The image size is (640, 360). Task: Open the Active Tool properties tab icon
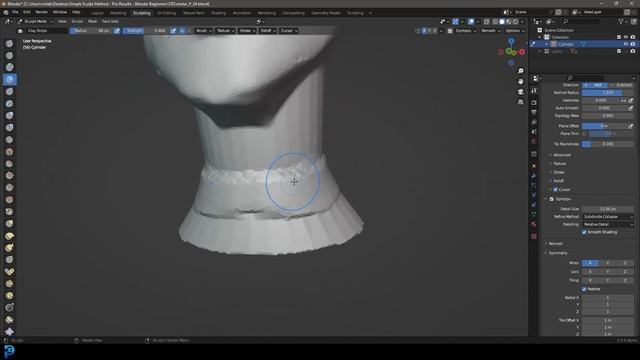[534, 91]
